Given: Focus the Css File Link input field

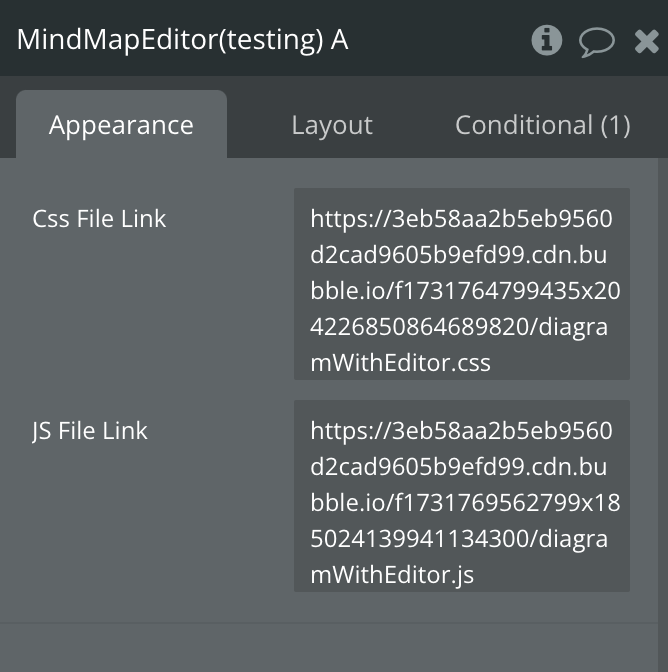Looking at the screenshot, I should [461, 284].
